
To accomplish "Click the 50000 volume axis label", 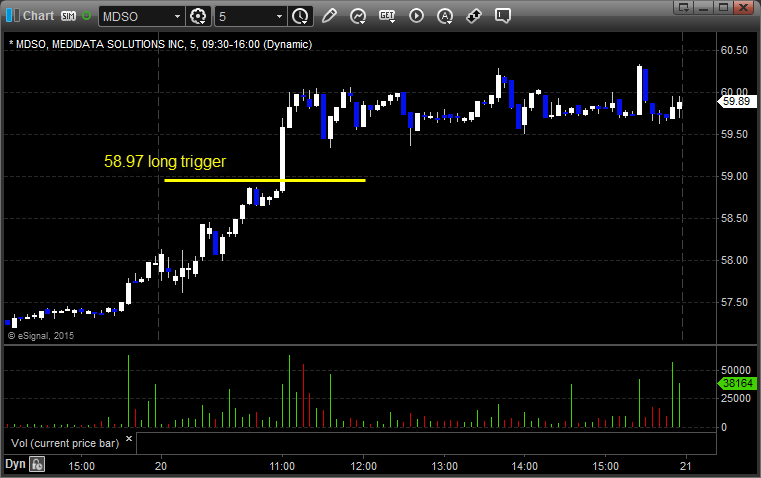I will coord(736,371).
